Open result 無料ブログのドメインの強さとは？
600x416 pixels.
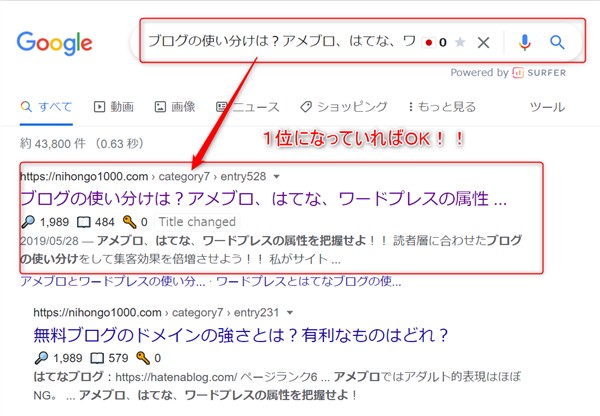(x=241, y=335)
